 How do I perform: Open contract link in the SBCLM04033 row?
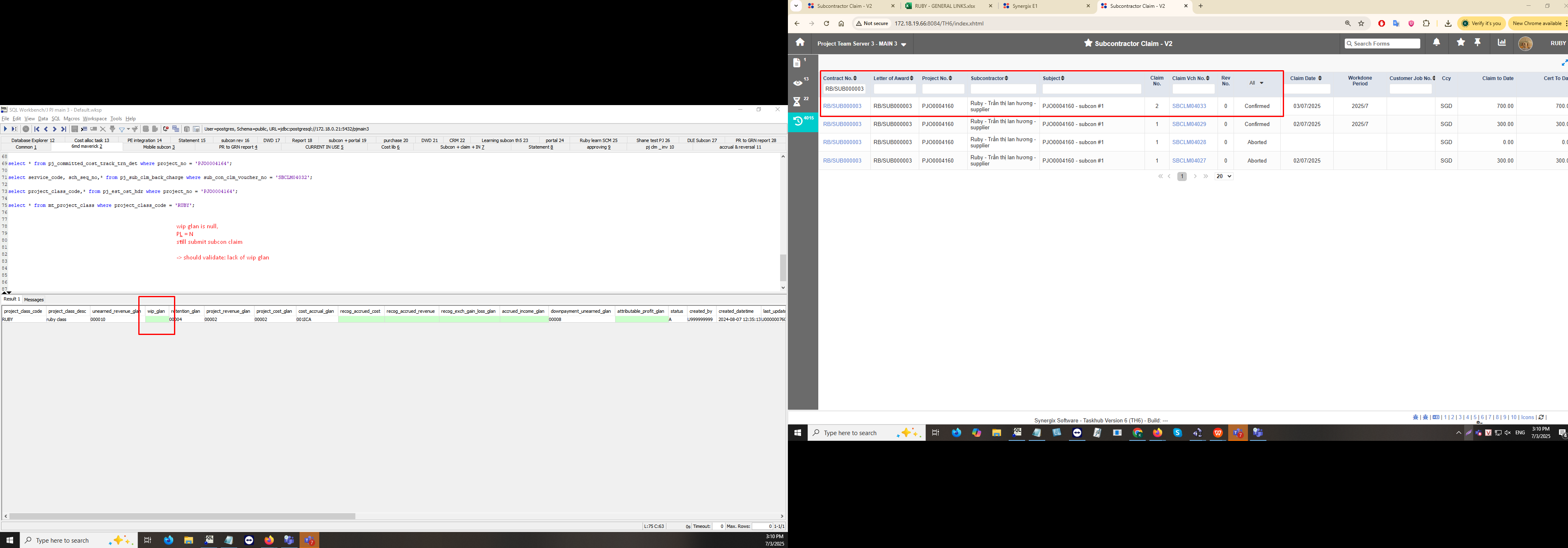click(x=842, y=107)
